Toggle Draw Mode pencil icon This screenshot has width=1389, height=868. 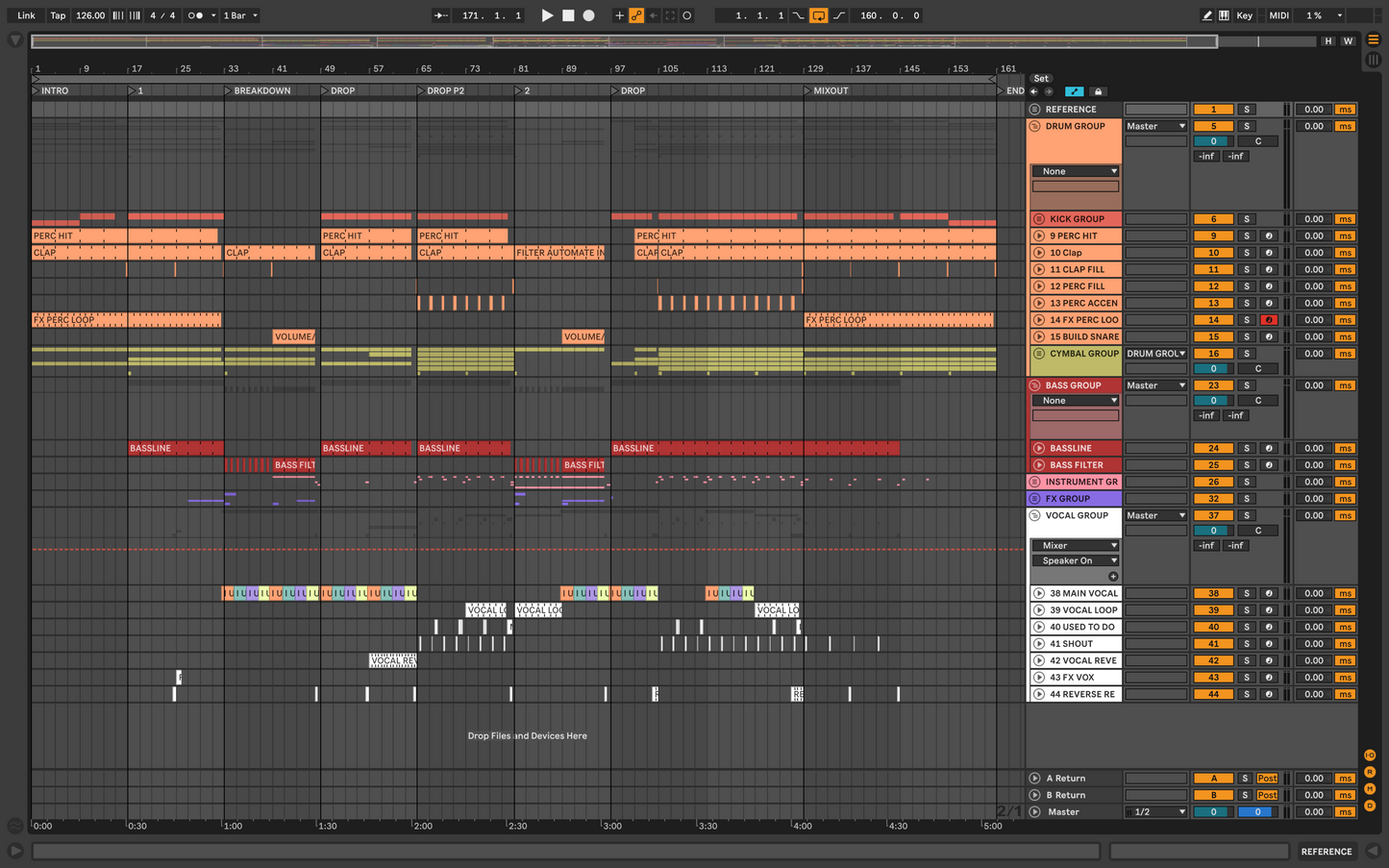tap(1207, 15)
